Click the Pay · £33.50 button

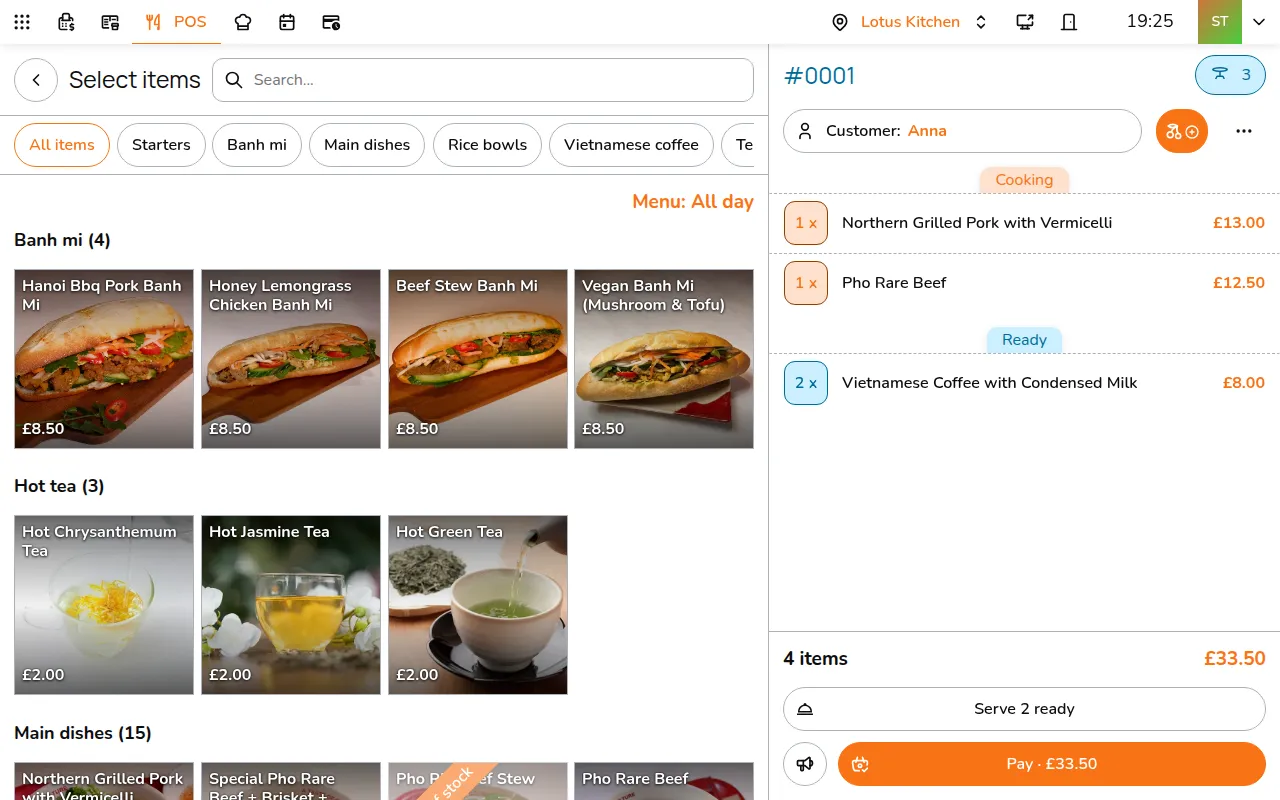tap(1052, 764)
